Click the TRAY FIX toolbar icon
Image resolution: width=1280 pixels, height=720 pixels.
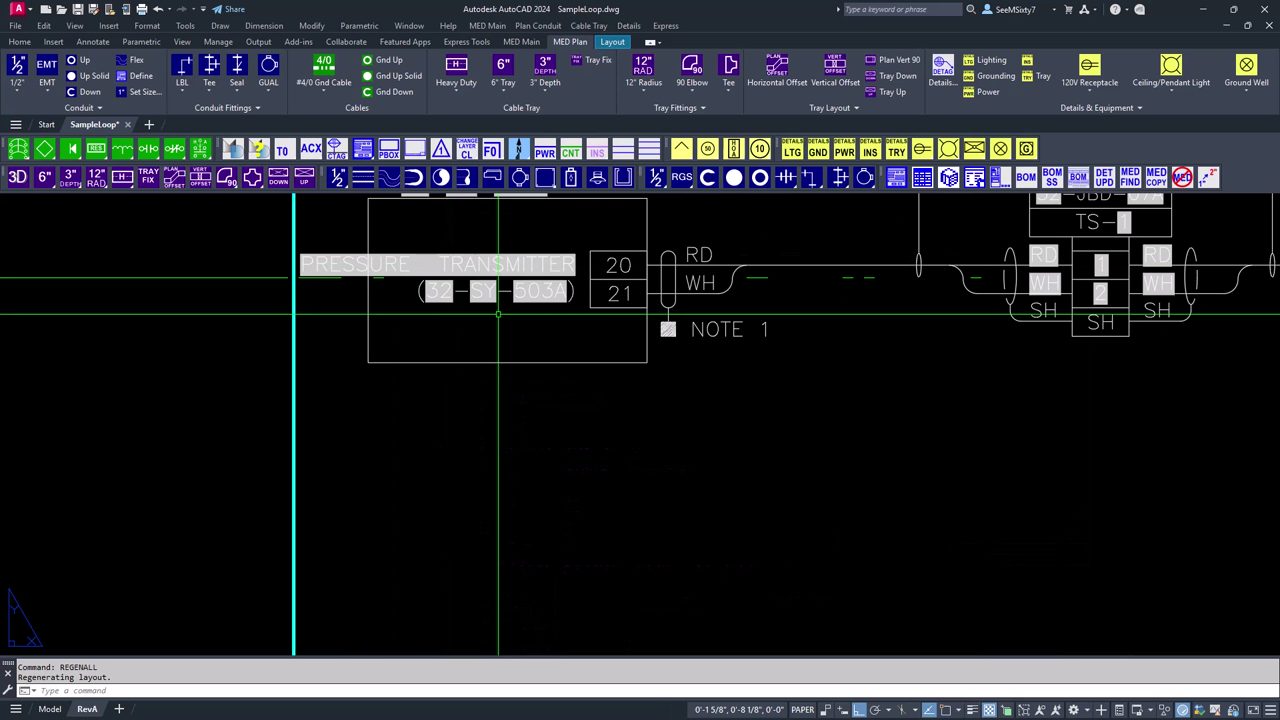[x=148, y=177]
